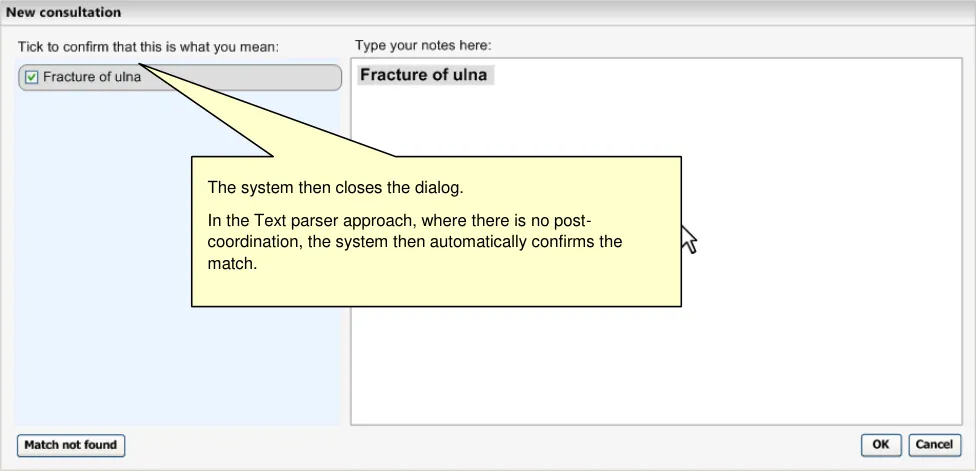Select the Fracture of ulna match label
Screen dimensions: 976x471
pos(92,77)
